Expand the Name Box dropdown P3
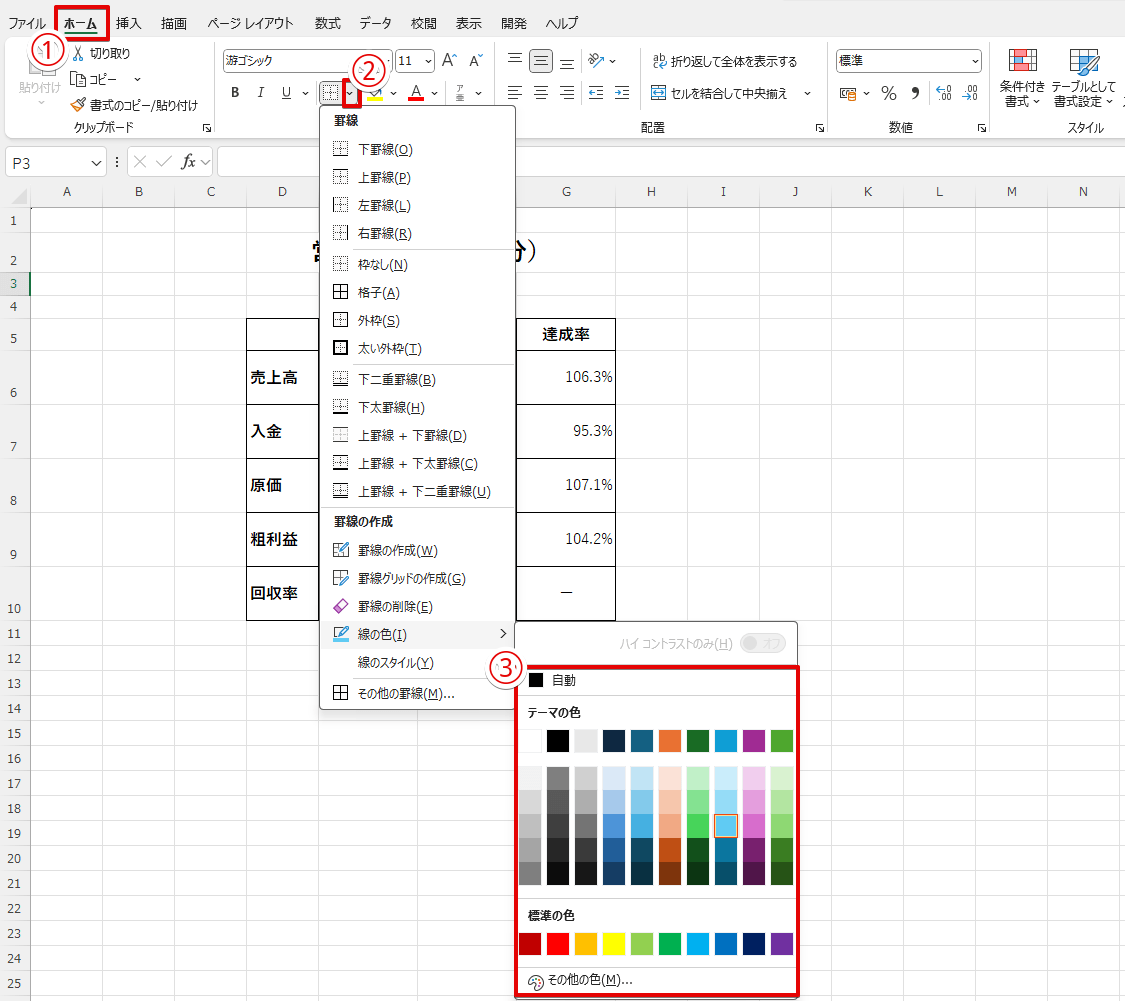1125x1001 pixels. tap(96, 163)
